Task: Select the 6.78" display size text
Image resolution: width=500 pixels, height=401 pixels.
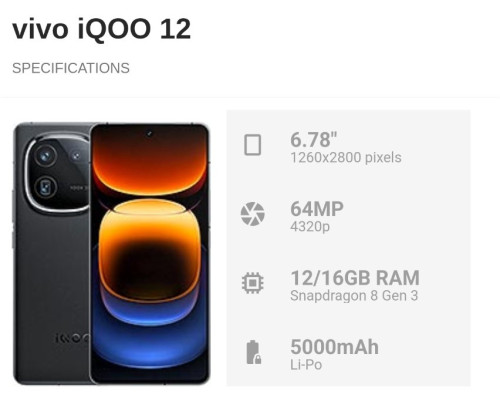Action: (x=314, y=140)
